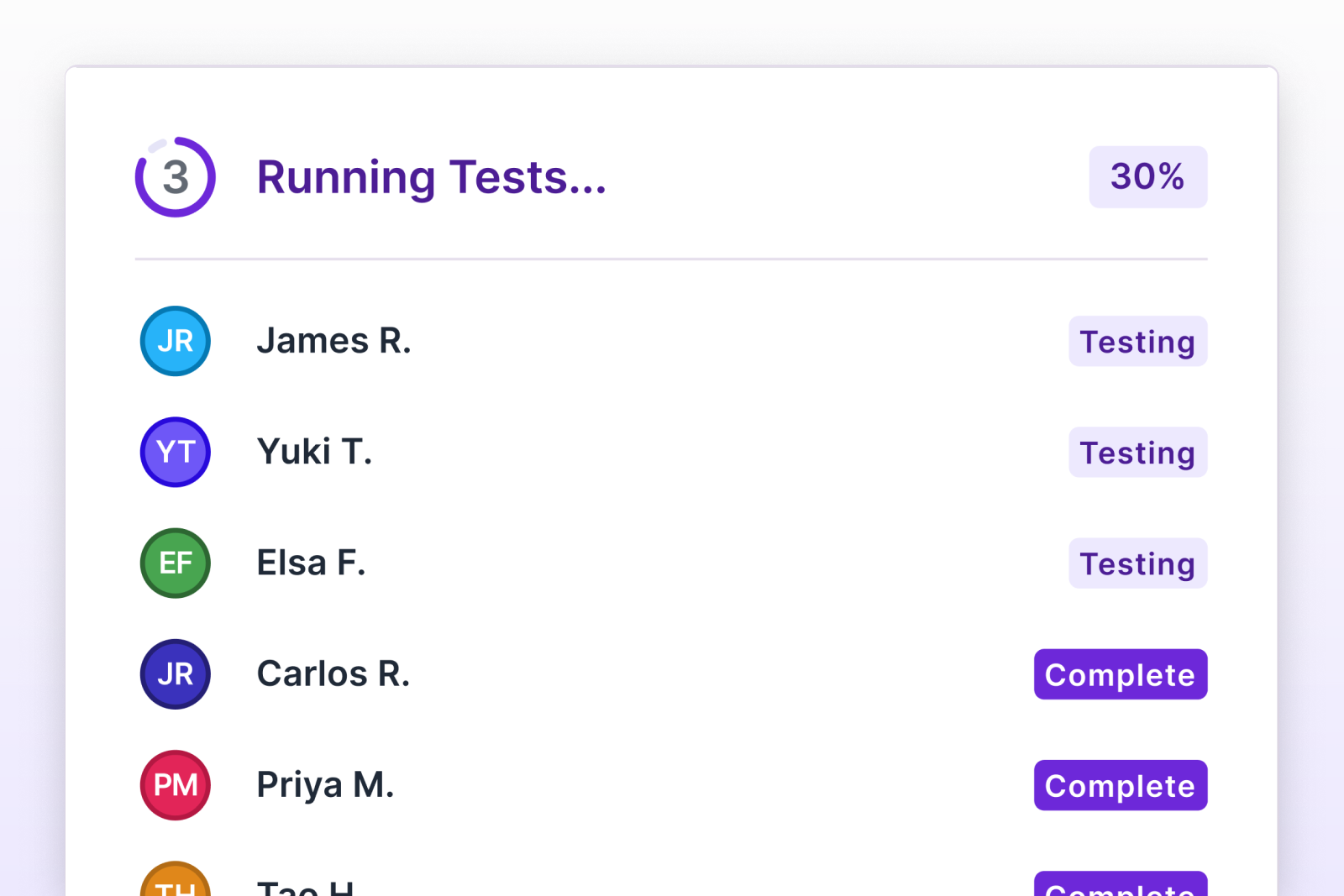Image resolution: width=1344 pixels, height=896 pixels.
Task: Click the Complete badge in Tao H.'s row
Action: pos(1120,884)
